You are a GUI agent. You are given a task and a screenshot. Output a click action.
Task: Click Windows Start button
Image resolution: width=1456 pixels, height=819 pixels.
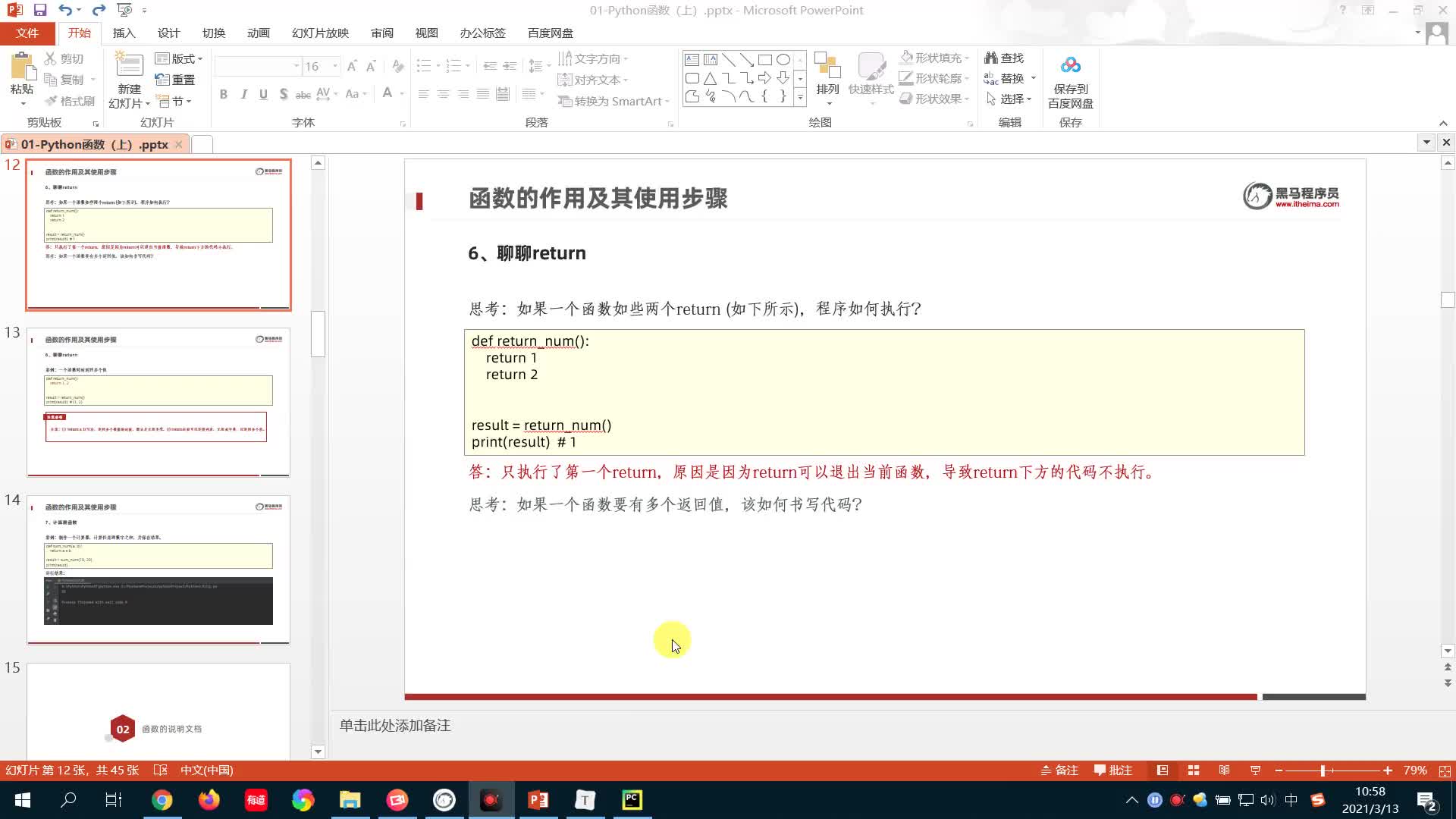pos(23,800)
